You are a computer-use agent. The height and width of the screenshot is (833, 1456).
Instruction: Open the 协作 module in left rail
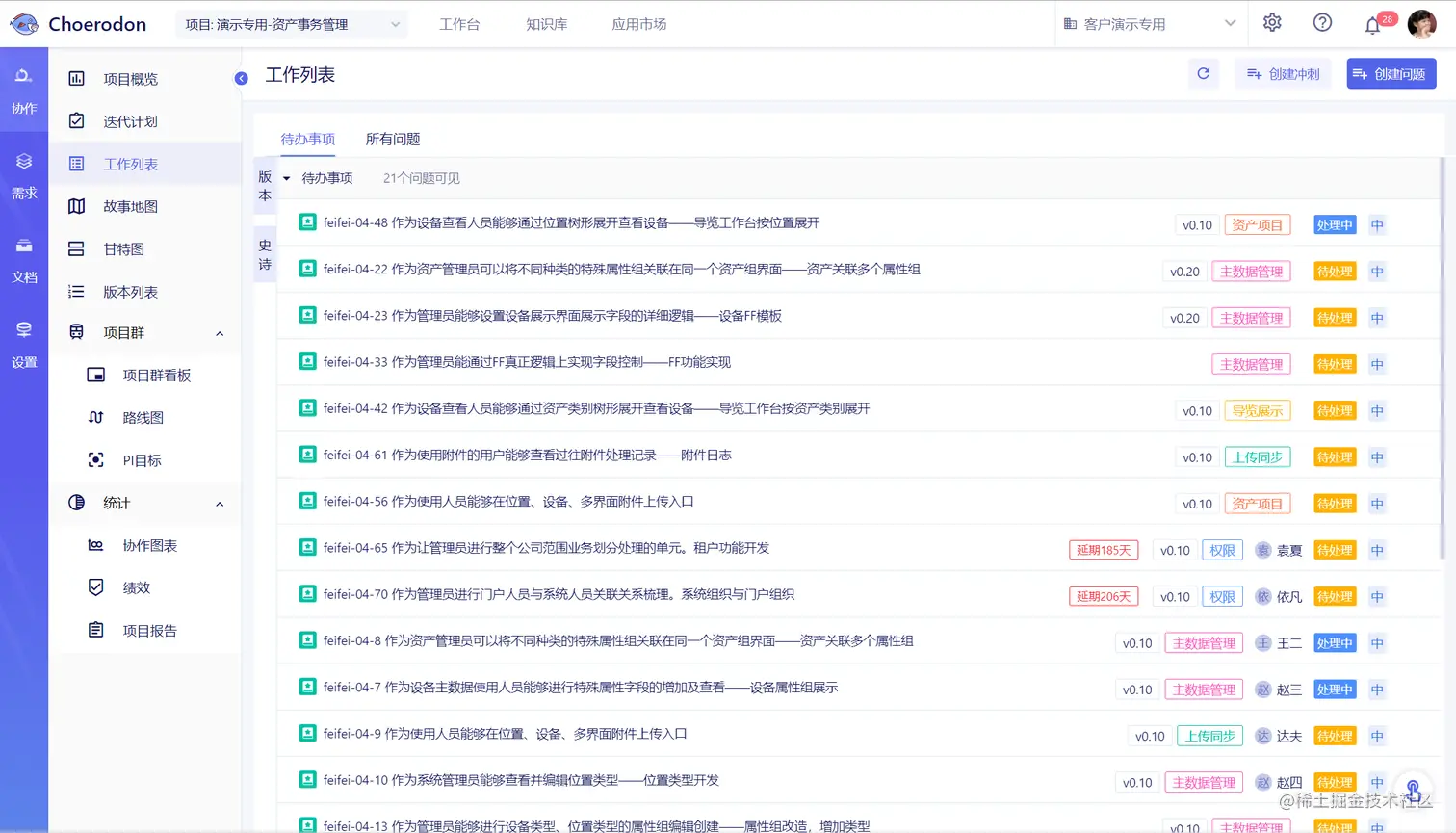tap(24, 91)
